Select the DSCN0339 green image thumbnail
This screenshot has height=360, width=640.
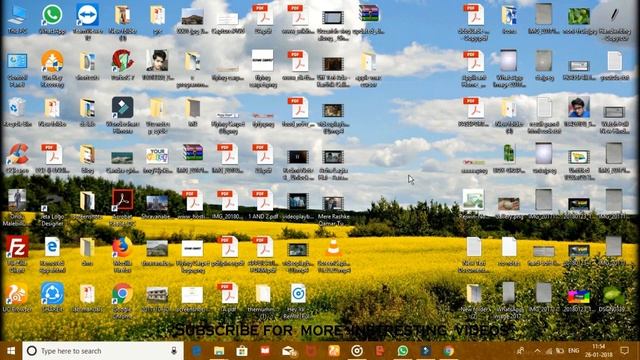point(614,298)
